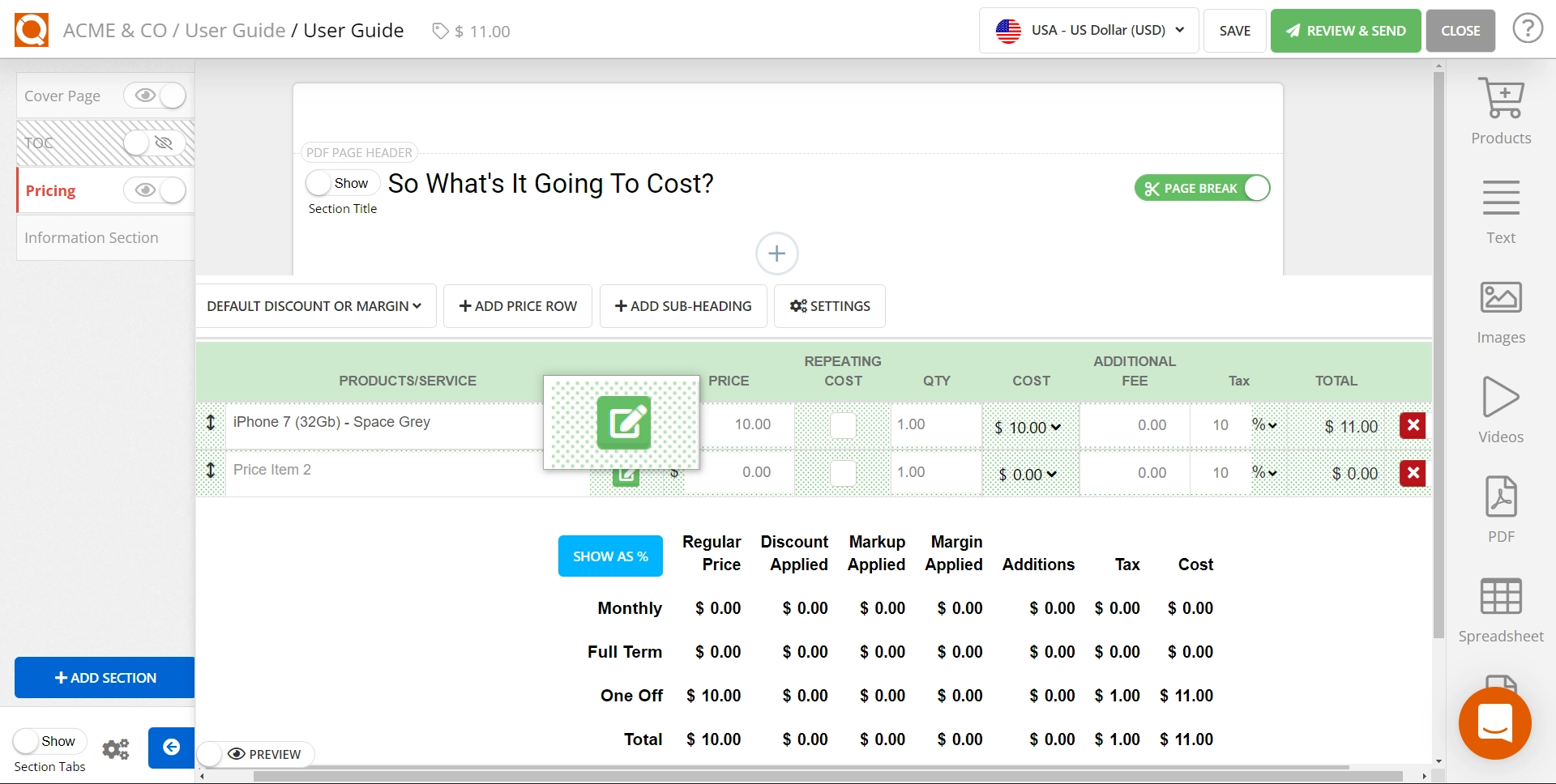Select the Videos play icon

coord(1500,398)
